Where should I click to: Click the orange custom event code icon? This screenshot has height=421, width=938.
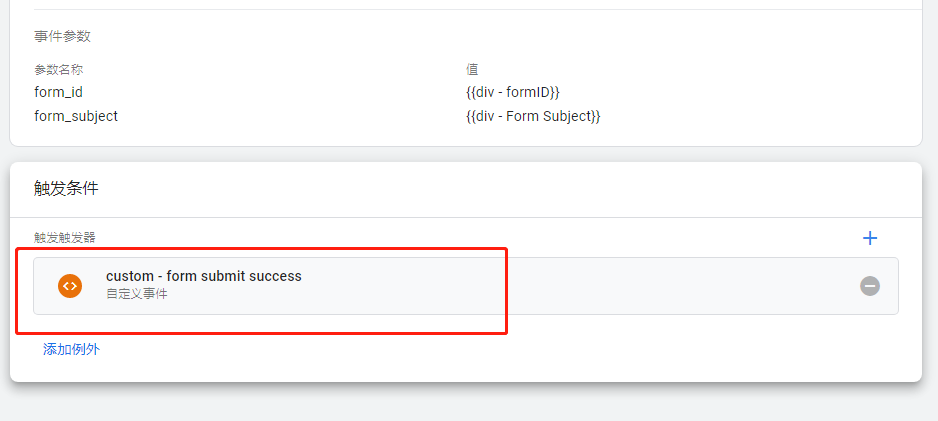[70, 286]
